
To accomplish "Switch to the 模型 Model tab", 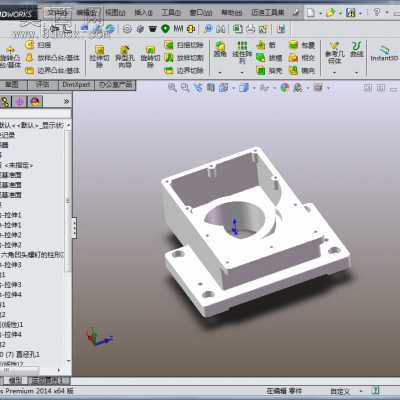I will coord(15,380).
